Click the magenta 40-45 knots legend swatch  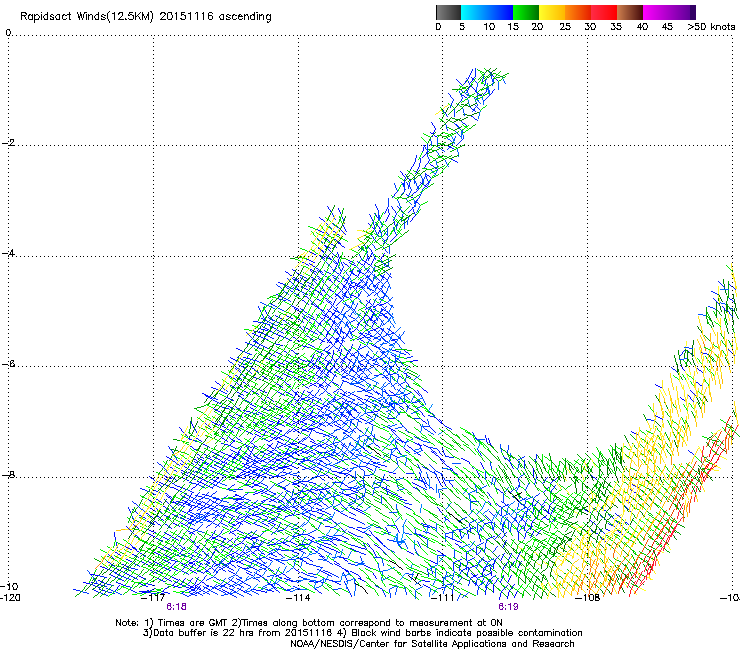point(656,12)
